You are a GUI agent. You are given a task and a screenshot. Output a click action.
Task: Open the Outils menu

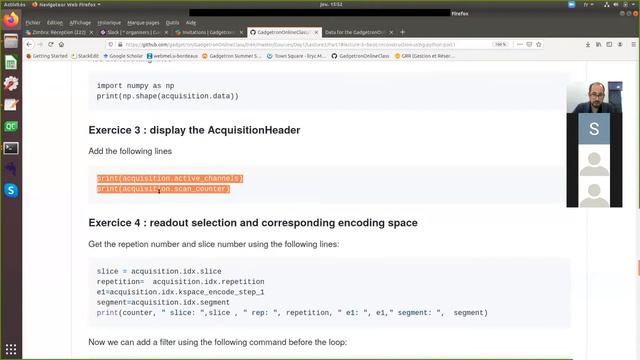pos(172,23)
